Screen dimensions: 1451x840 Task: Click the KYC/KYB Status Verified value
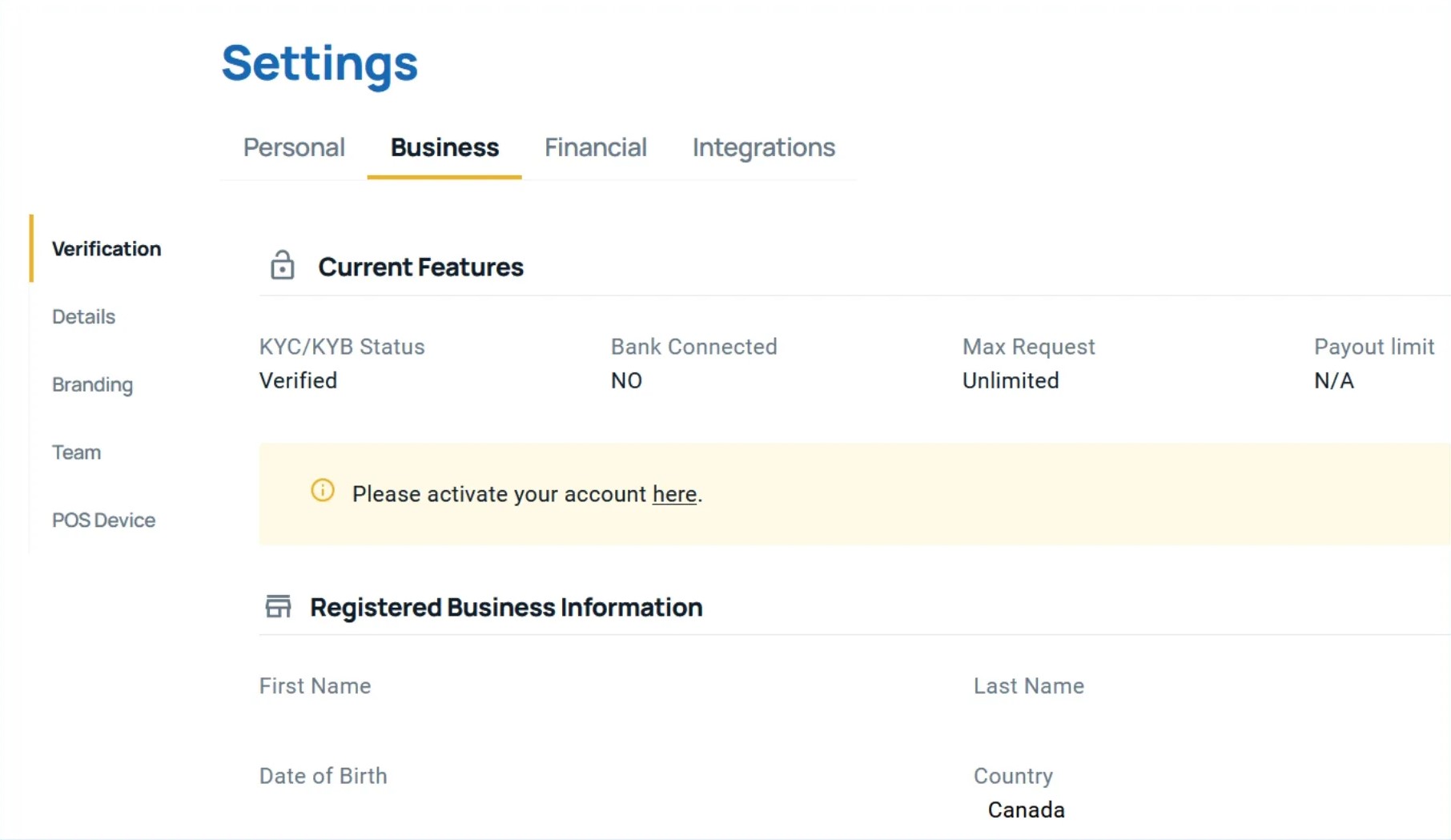click(298, 380)
